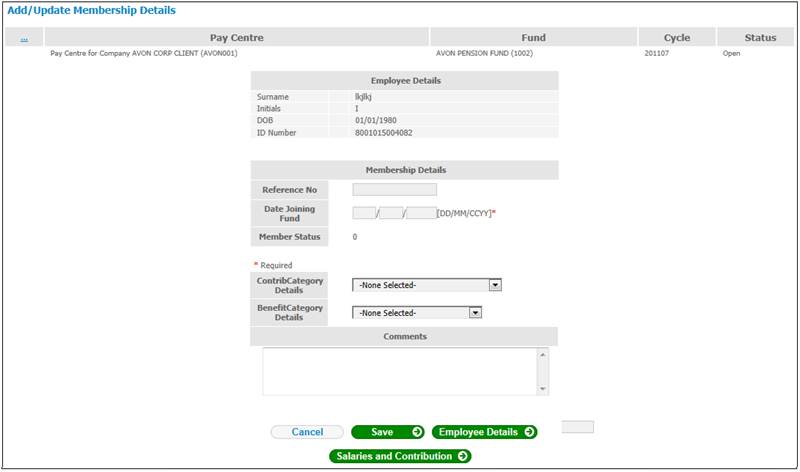Click the year field of Date Joining Fund
Screen dimensions: 800x472
[421, 213]
